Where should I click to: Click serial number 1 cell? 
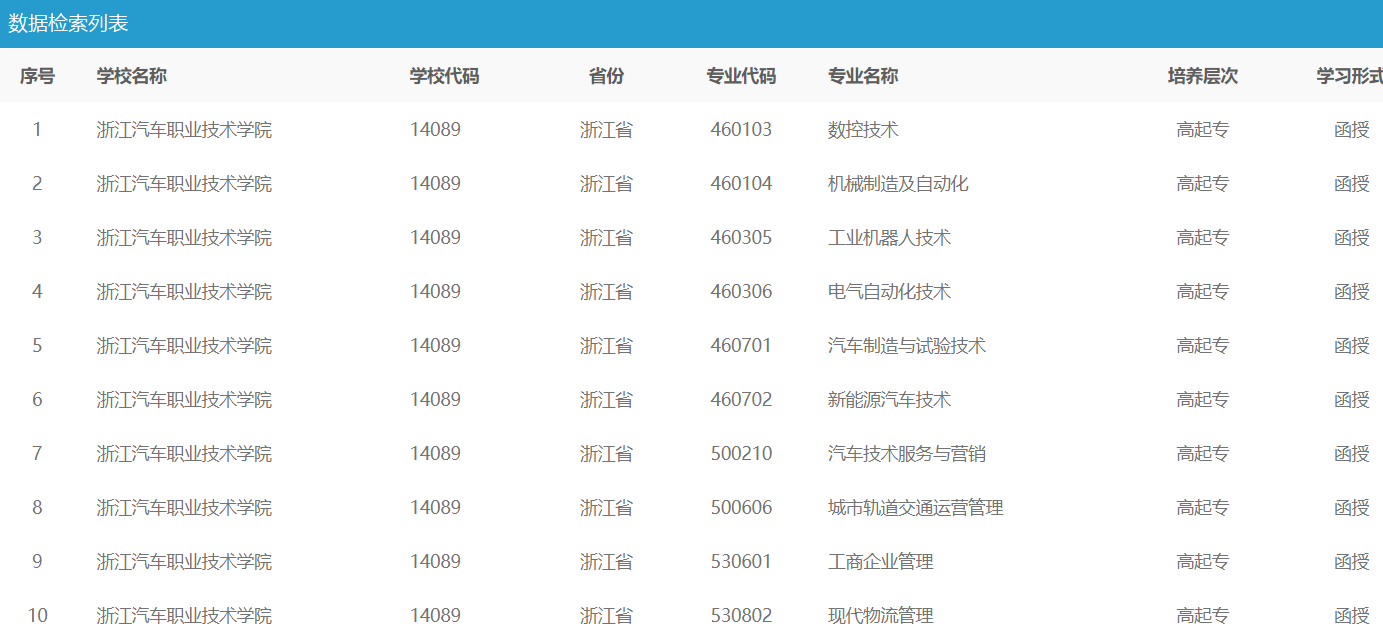(37, 130)
